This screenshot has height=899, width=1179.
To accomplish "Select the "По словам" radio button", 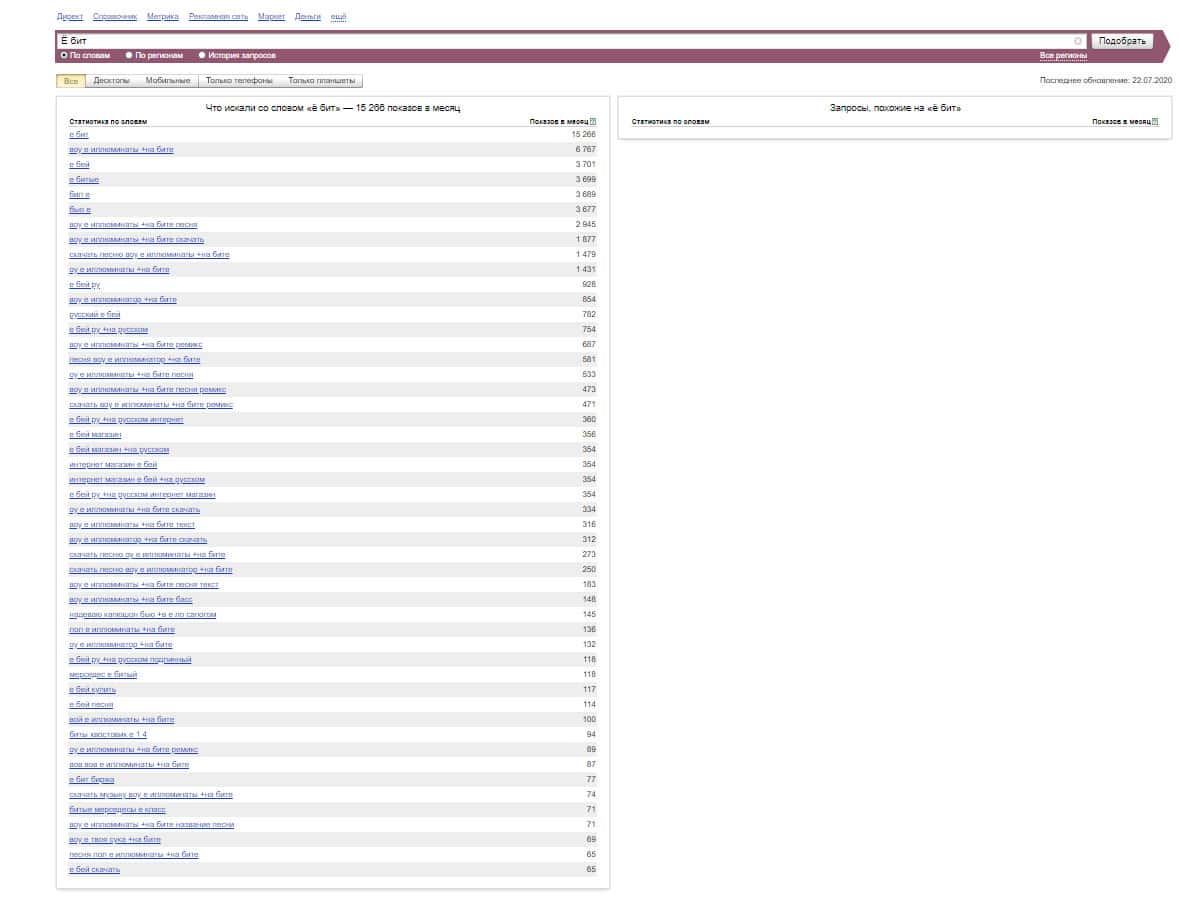I will coord(64,56).
